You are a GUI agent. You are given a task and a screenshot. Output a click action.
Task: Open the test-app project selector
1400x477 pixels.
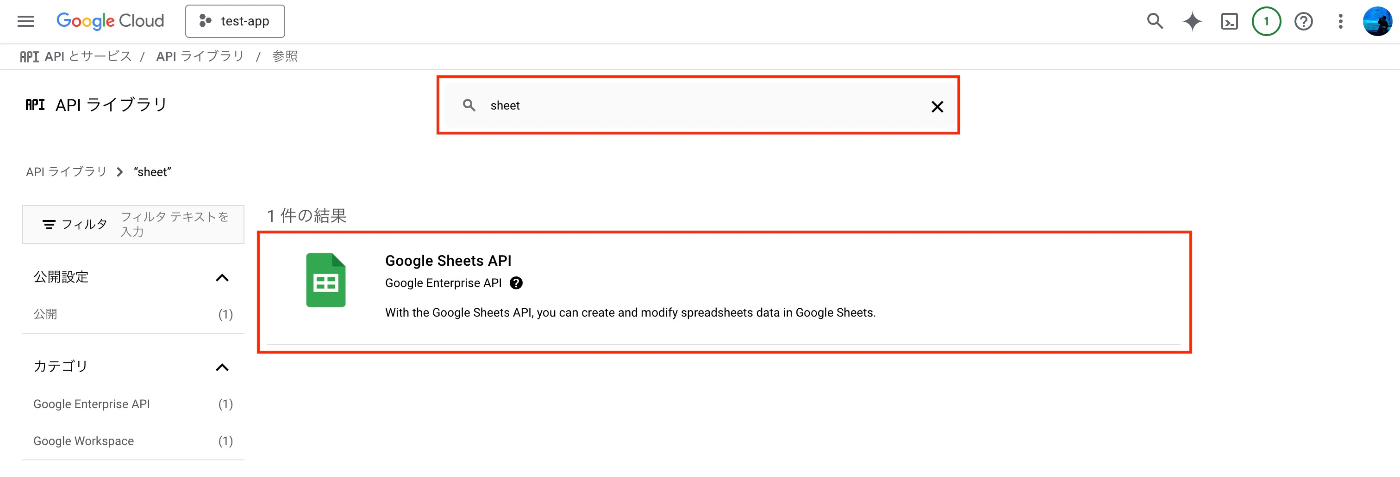point(235,21)
